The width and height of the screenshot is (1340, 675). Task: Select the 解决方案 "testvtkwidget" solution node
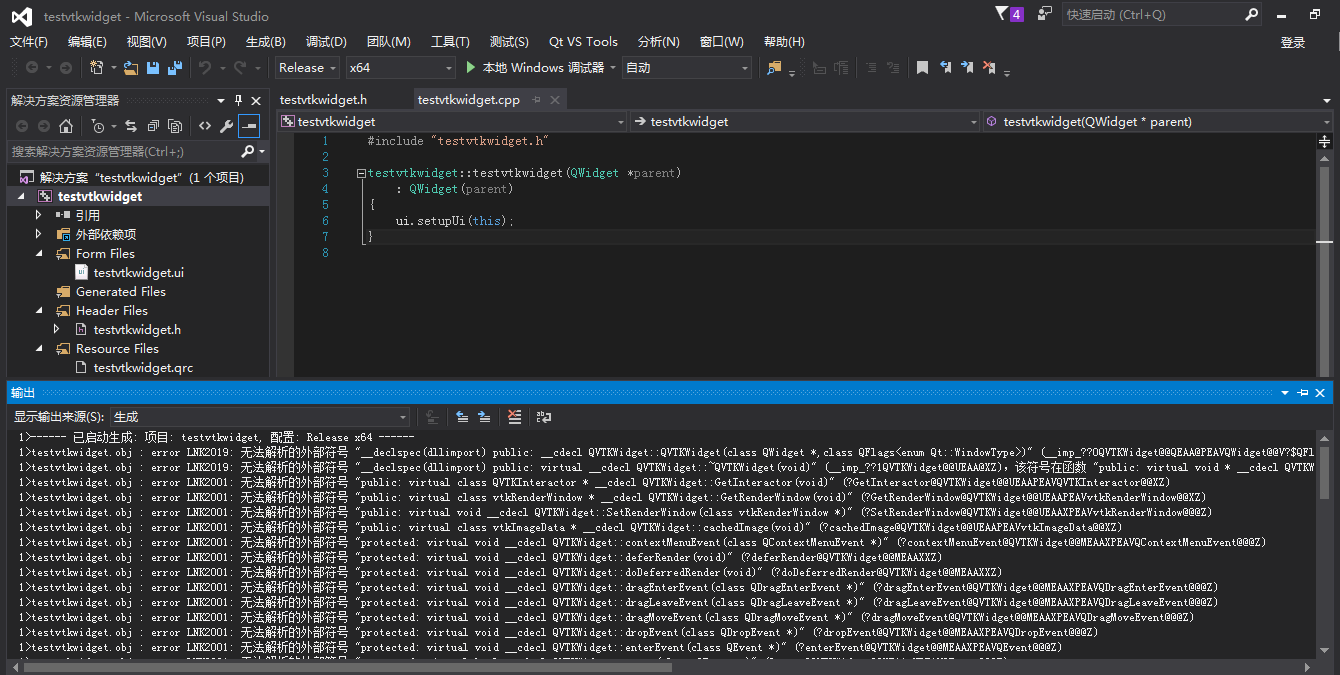click(x=141, y=177)
